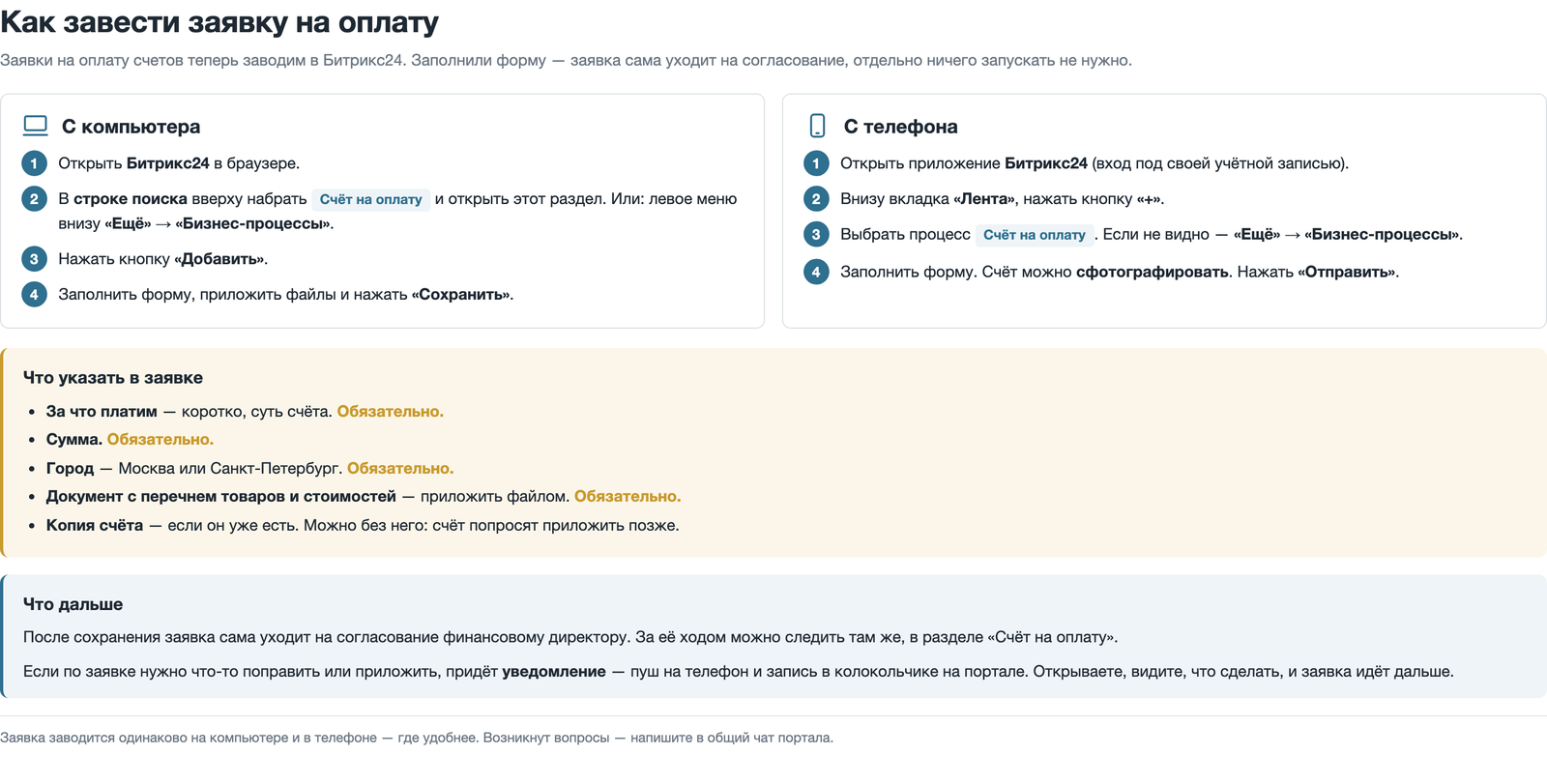Click step 1 circle in phone instructions
This screenshot has width=1547, height=784.
[x=816, y=163]
